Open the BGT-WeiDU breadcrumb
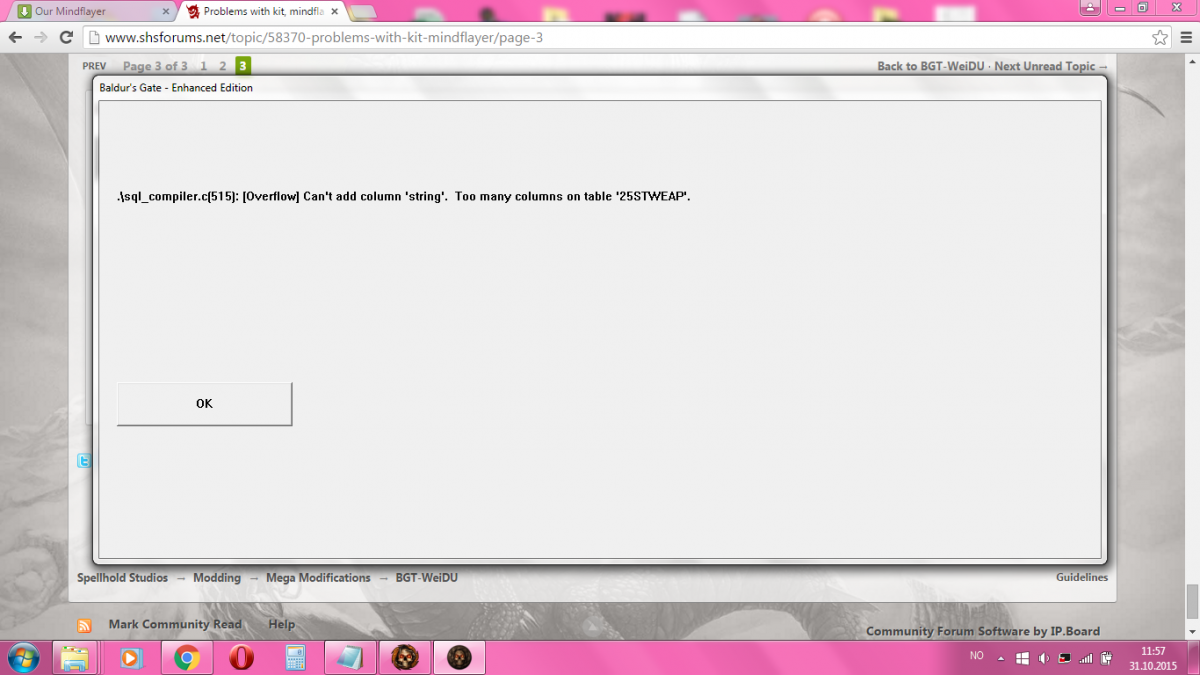The width and height of the screenshot is (1200, 675). pos(426,578)
